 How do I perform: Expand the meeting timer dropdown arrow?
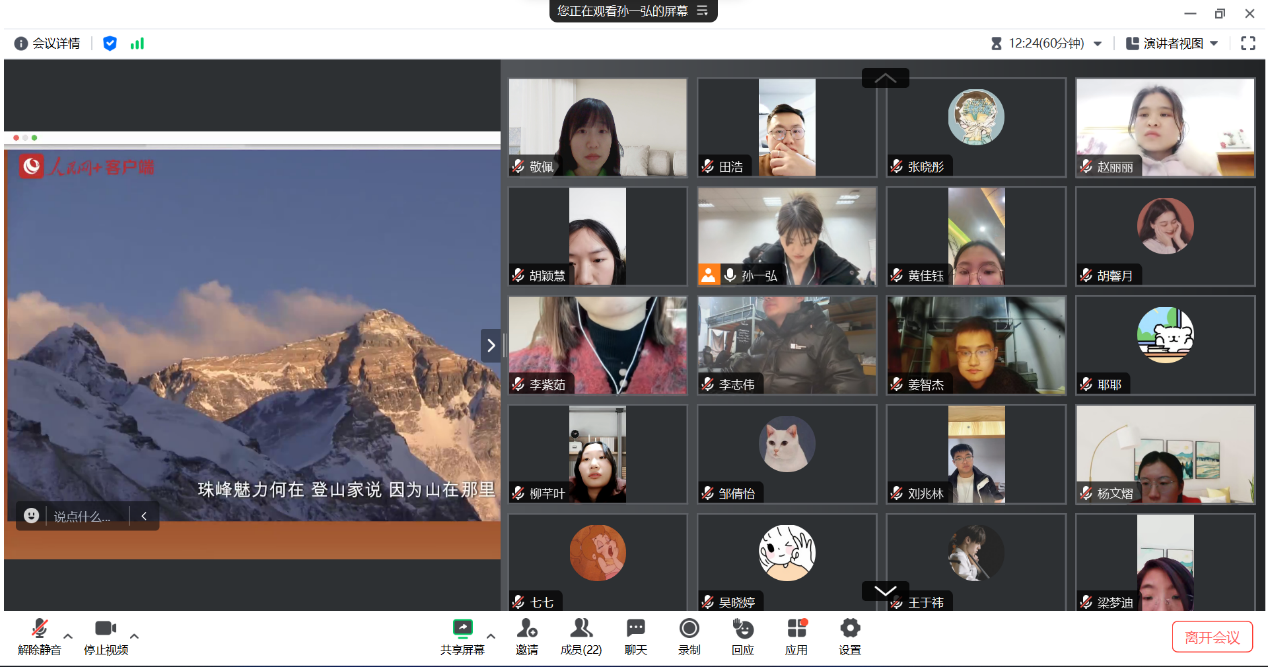[1097, 44]
